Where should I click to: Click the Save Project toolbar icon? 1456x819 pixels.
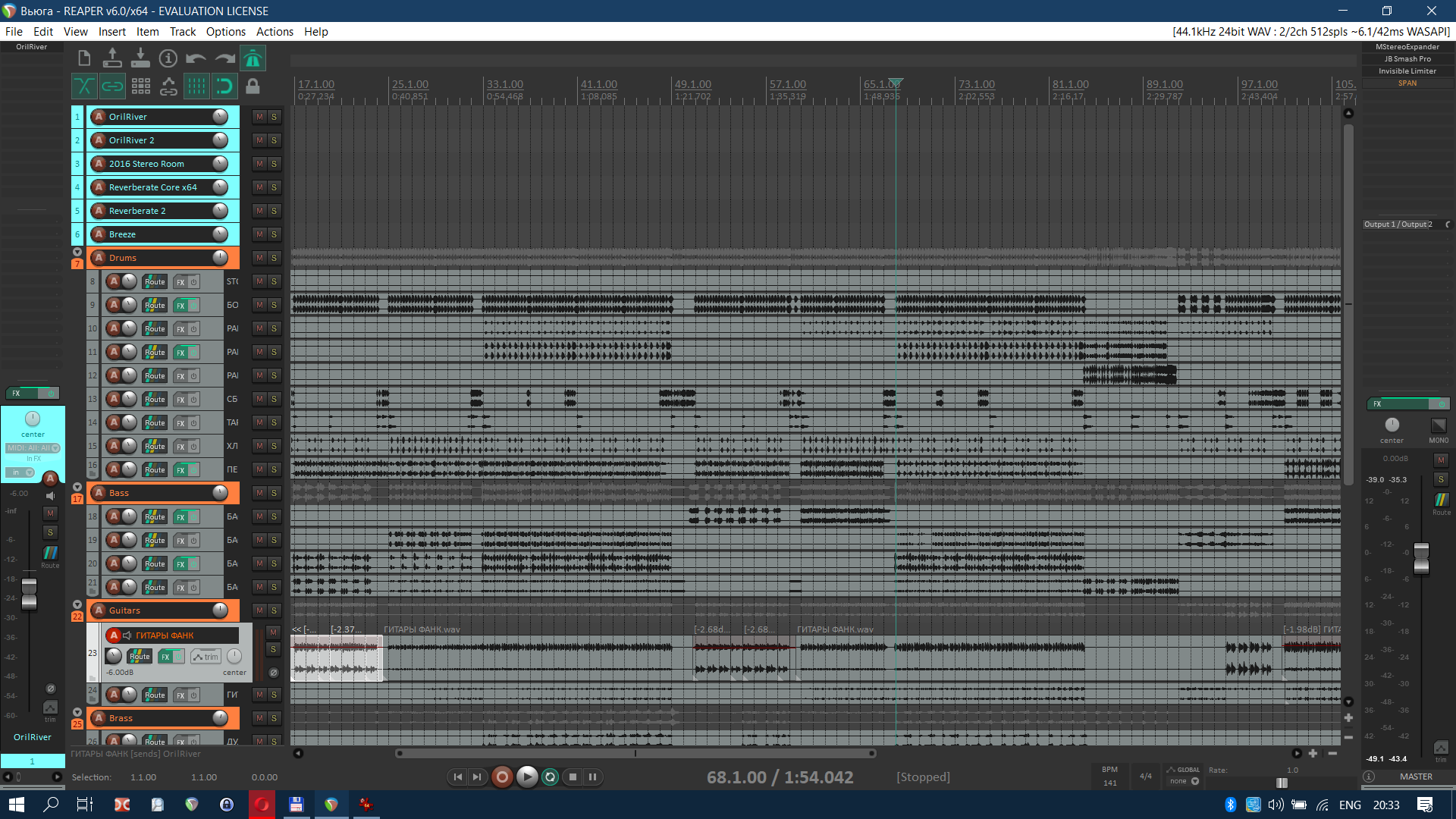tap(140, 58)
